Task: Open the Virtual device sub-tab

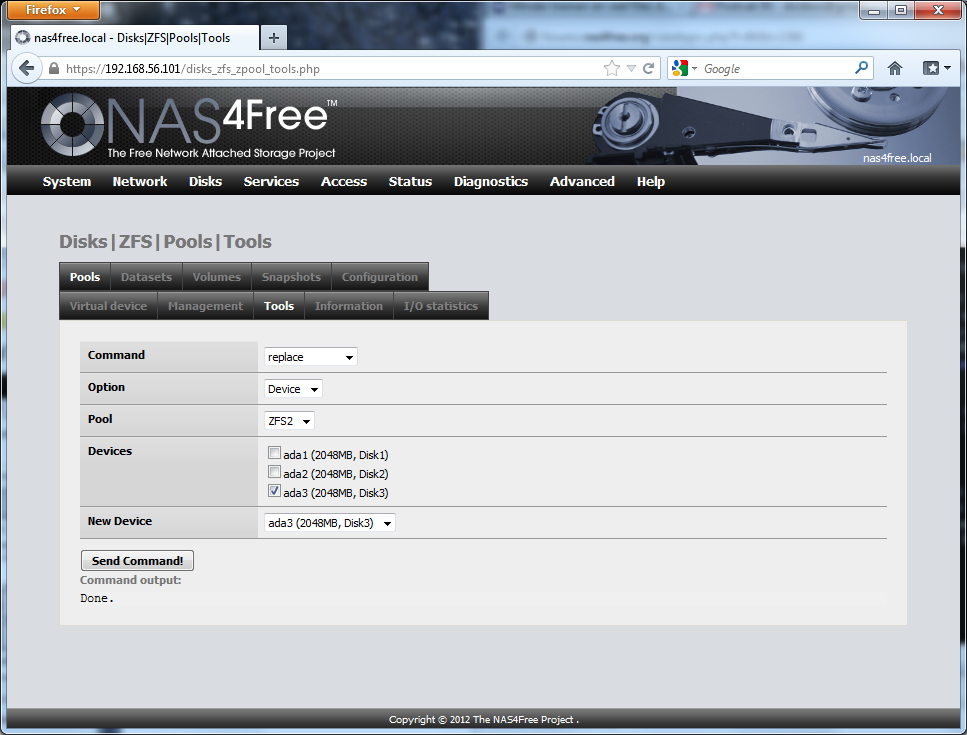Action: (109, 306)
